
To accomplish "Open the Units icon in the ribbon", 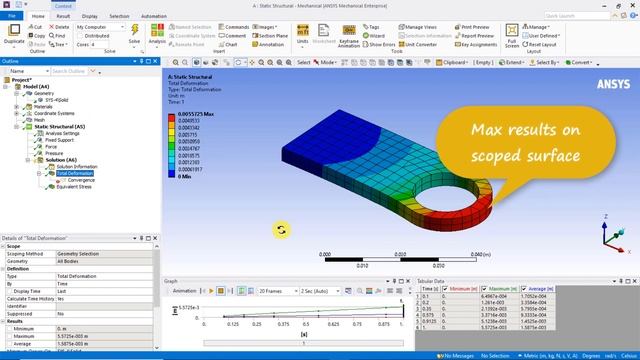I will click(302, 31).
